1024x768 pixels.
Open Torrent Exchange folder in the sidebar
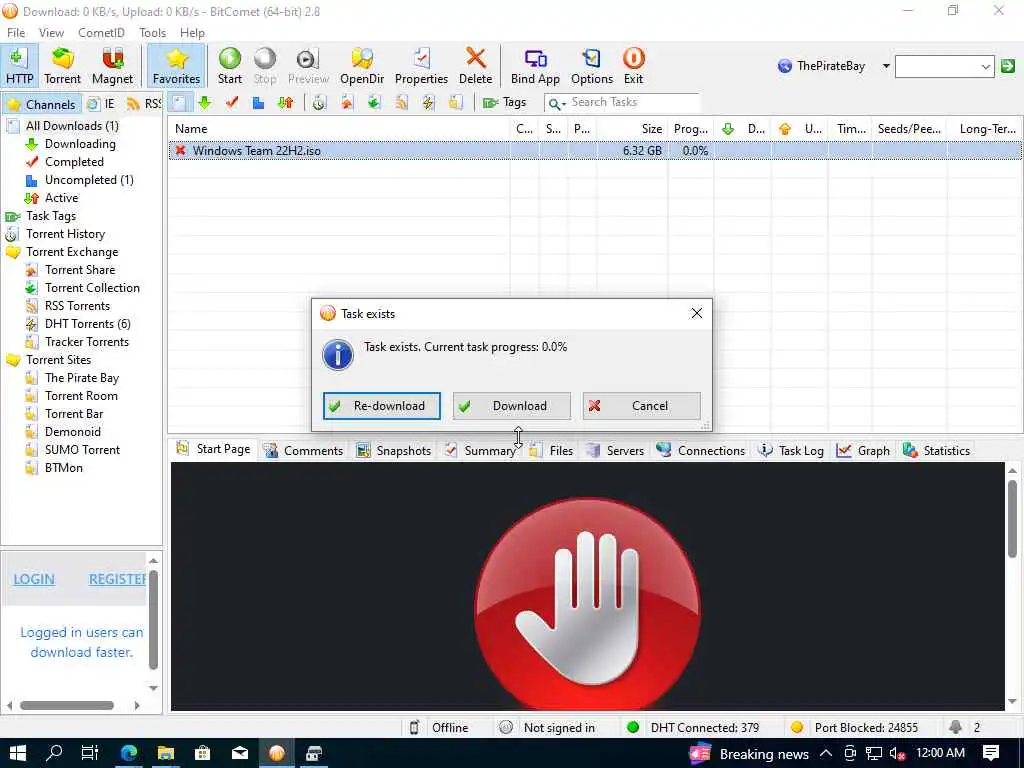pos(72,251)
